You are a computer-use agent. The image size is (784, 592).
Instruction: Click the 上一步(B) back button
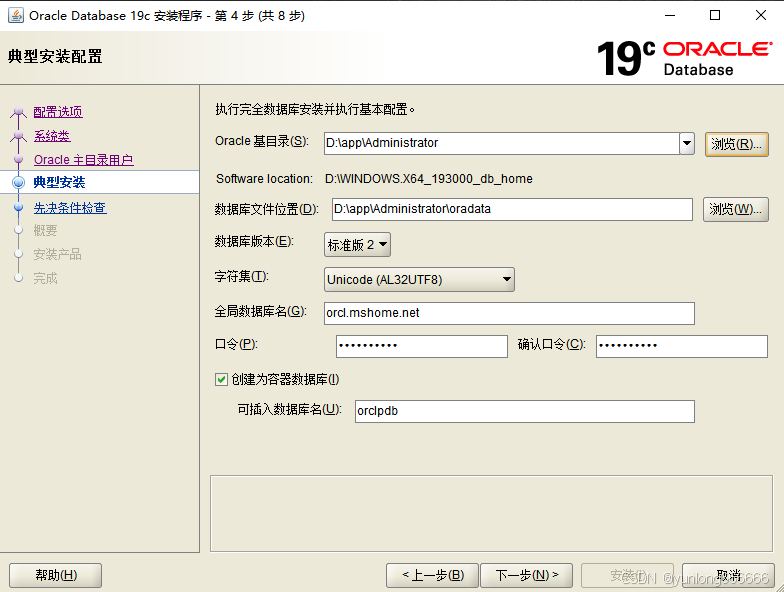coord(432,575)
